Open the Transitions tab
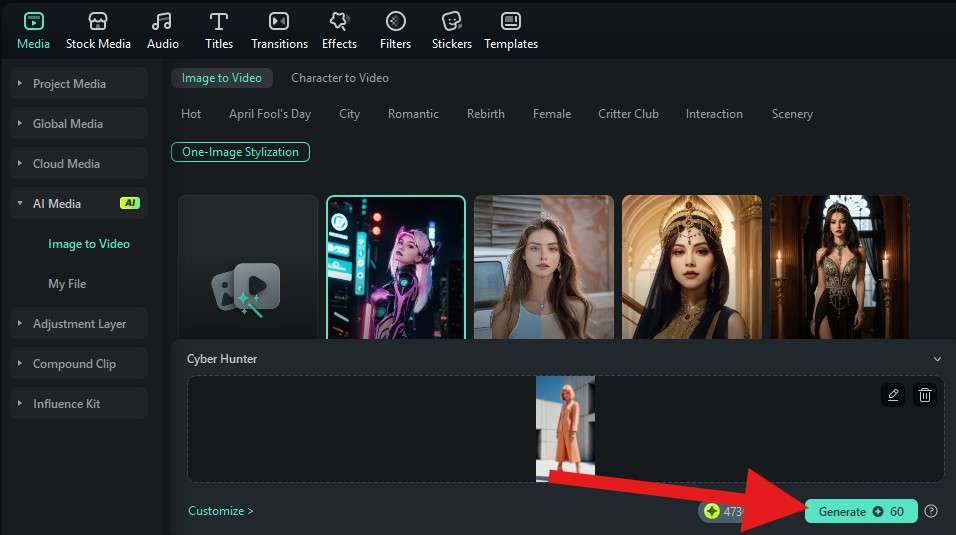 click(x=279, y=31)
